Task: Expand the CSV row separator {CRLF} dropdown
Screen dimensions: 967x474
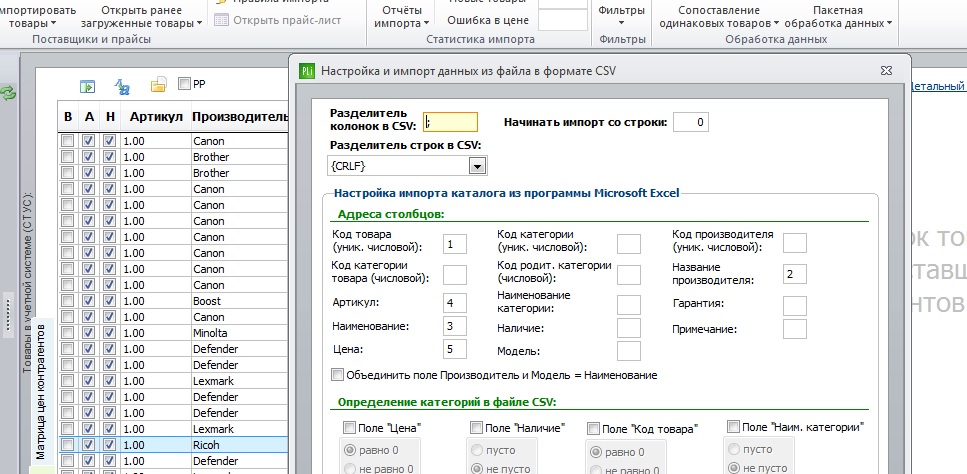Action: 477,166
